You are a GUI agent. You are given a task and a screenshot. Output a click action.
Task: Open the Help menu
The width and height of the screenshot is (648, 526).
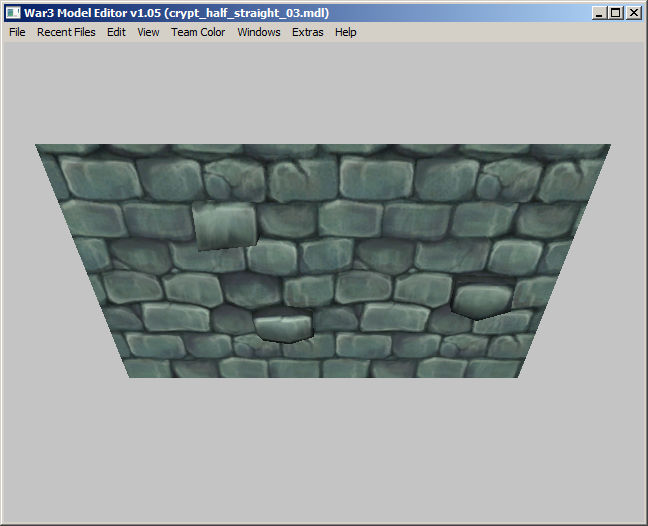(x=345, y=32)
